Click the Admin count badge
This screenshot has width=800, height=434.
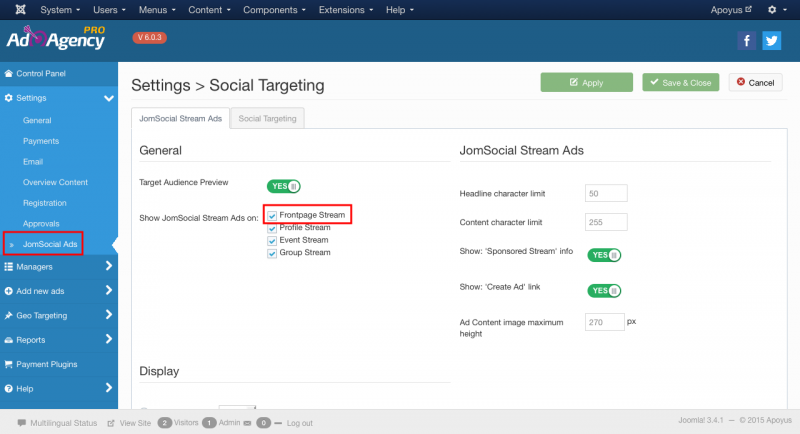pyautogui.click(x=209, y=423)
